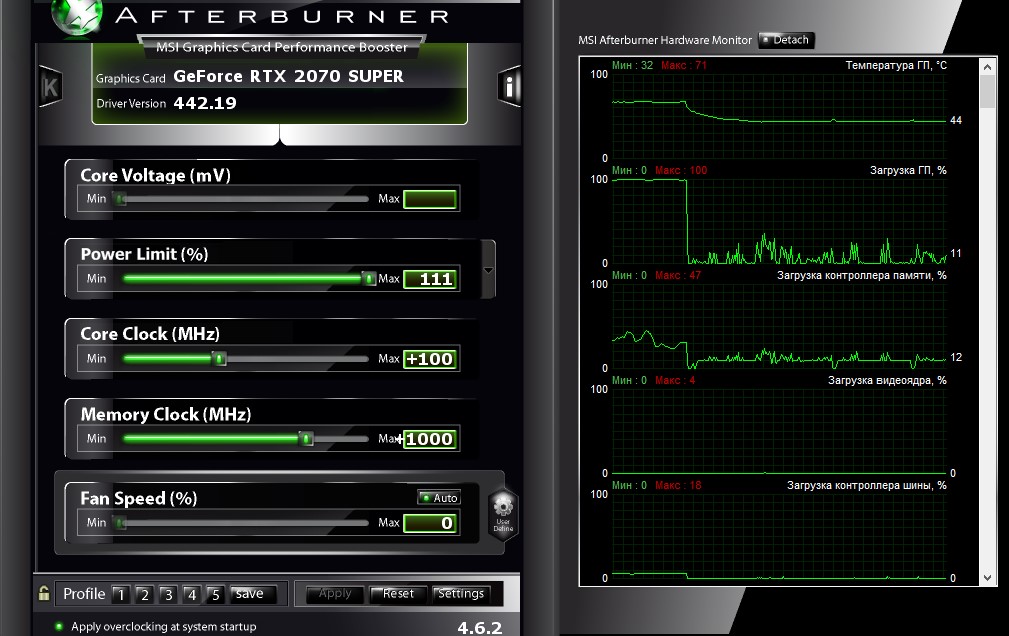Click the Core Voltage slider handle
Image resolution: width=1009 pixels, height=636 pixels.
tap(120, 199)
